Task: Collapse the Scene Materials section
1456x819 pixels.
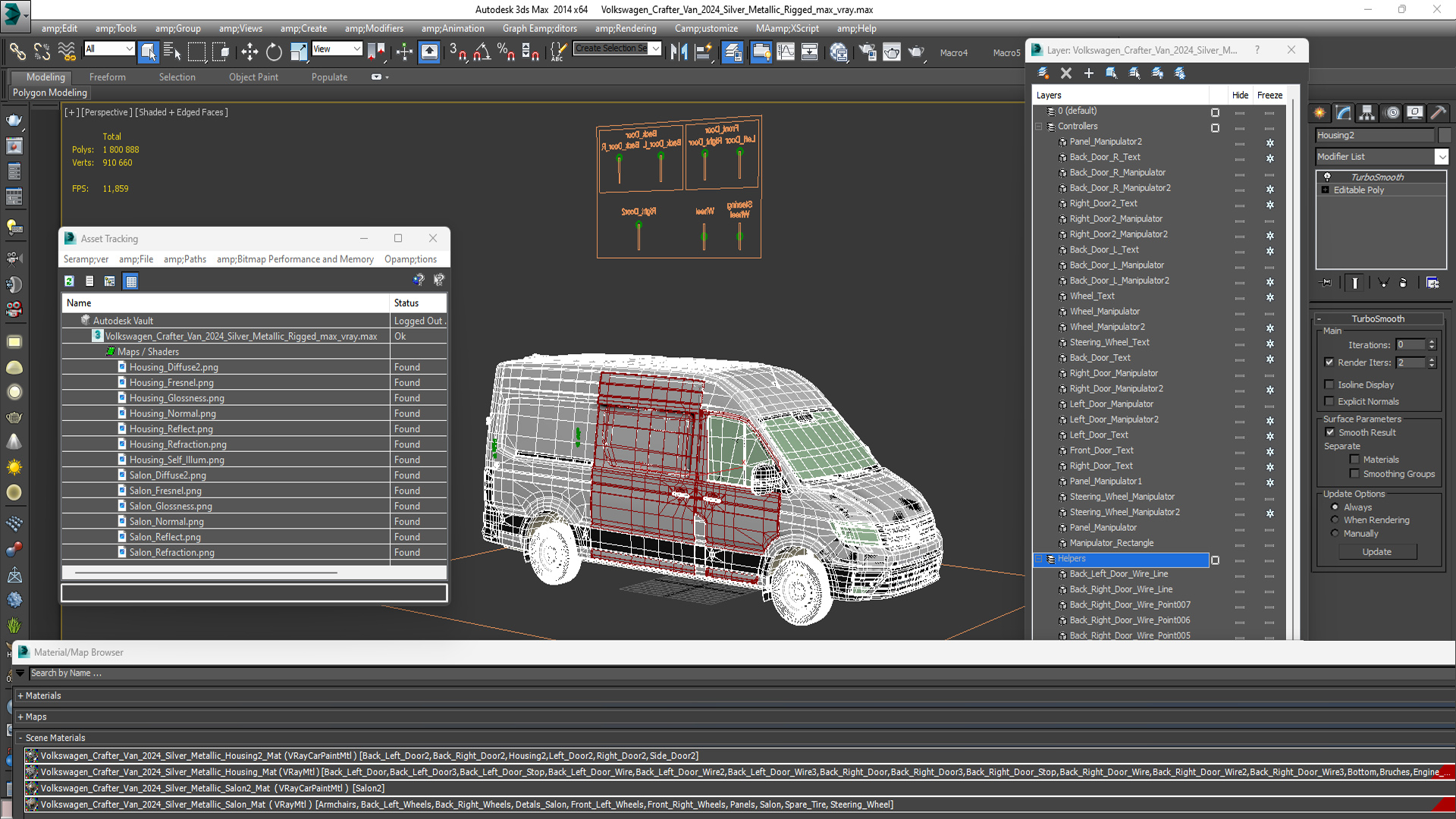Action: pos(20,738)
